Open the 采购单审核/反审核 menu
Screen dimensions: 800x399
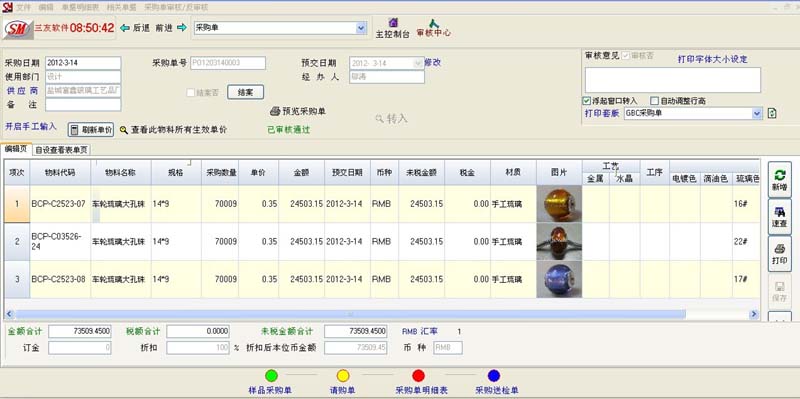tap(176, 8)
